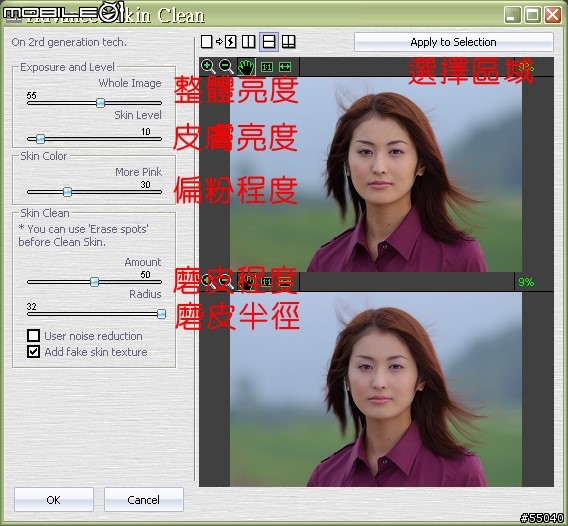Click the 'Exposure and Level' group label
This screenshot has height=526, width=568.
[x=67, y=67]
